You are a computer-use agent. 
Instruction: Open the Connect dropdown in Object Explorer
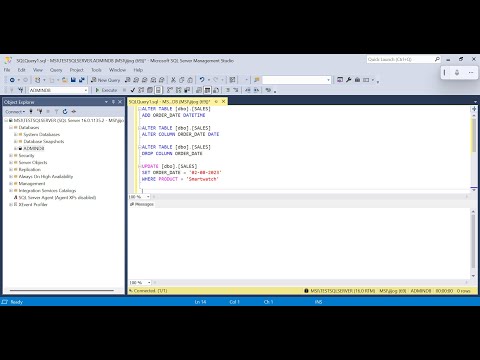tap(15, 112)
